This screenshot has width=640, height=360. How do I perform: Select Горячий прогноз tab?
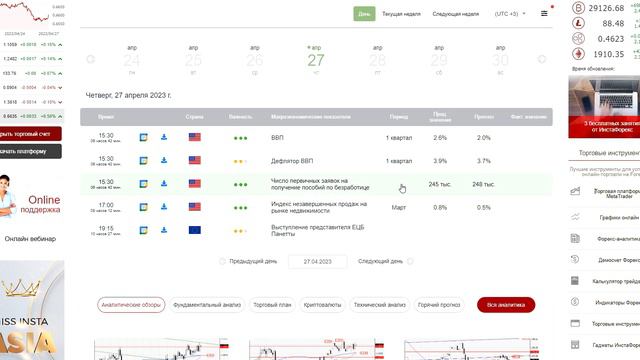tap(439, 305)
